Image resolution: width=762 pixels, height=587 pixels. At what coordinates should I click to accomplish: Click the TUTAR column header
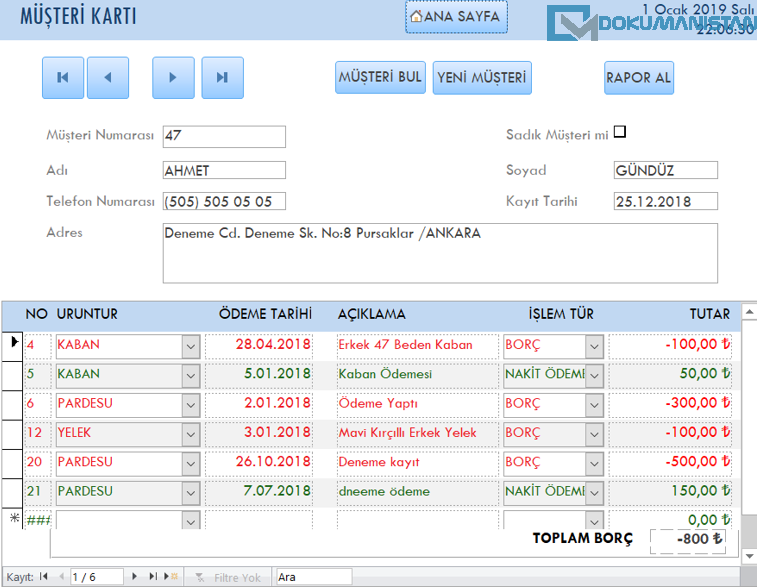coord(710,314)
